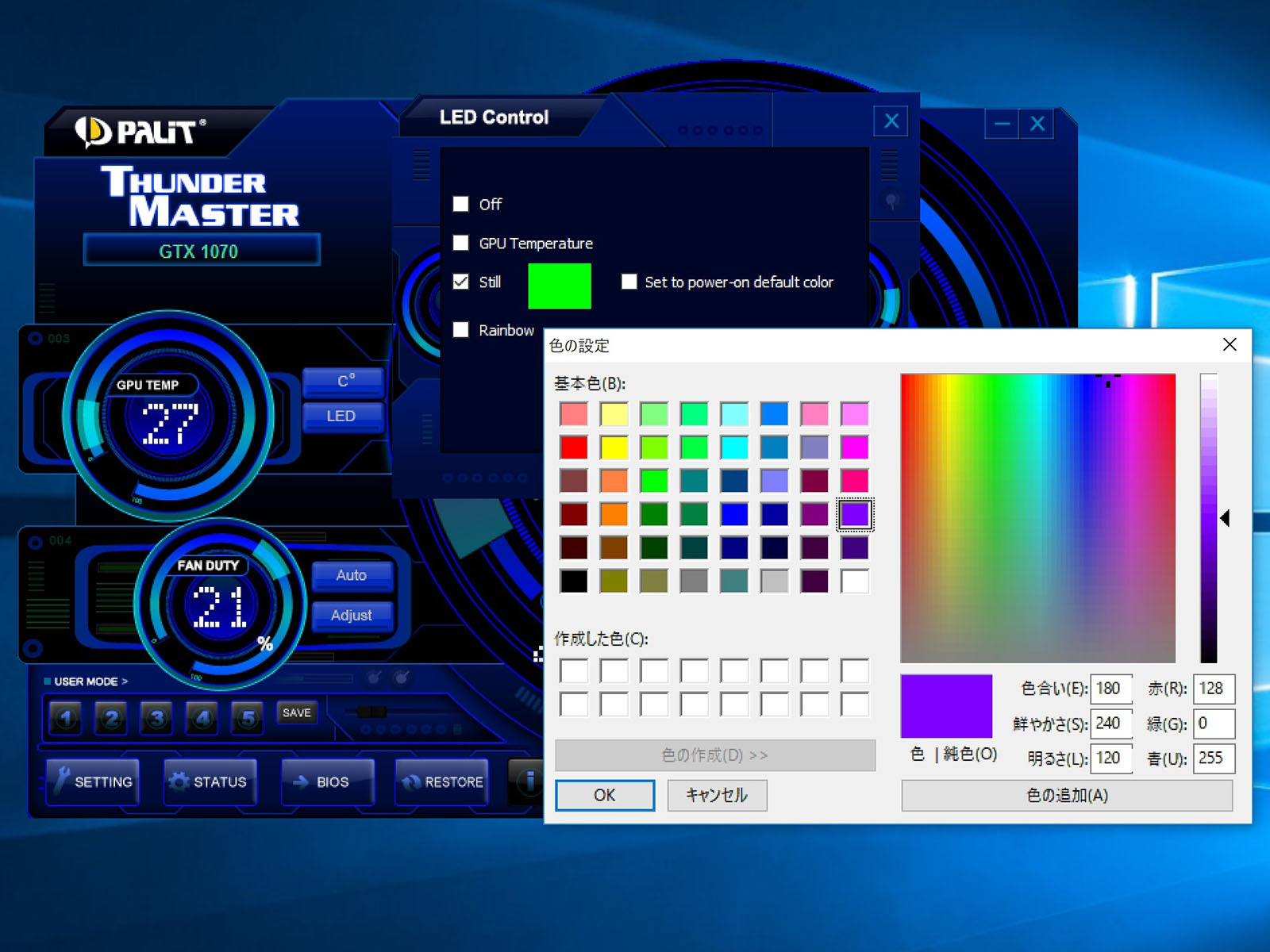Click the saturation 鮮やかさ(S) input field

point(1111,724)
